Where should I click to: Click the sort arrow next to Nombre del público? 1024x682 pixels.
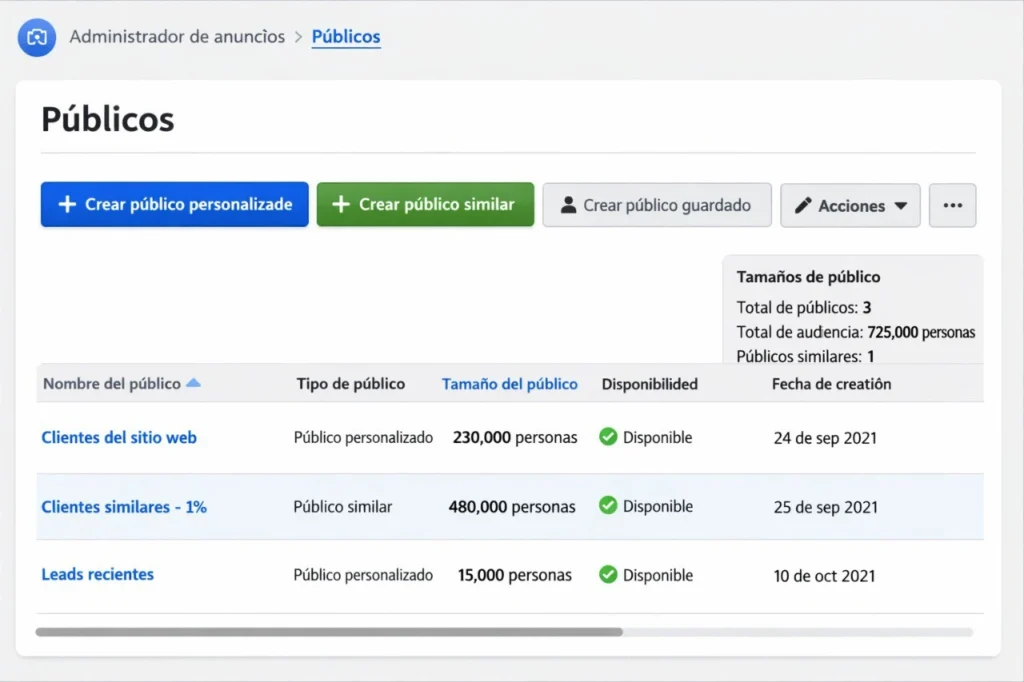click(x=194, y=382)
